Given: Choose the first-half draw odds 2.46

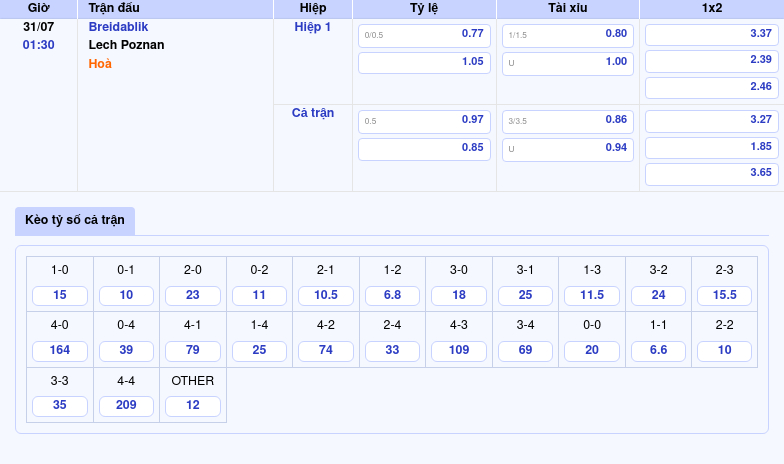Looking at the screenshot, I should pos(711,87).
